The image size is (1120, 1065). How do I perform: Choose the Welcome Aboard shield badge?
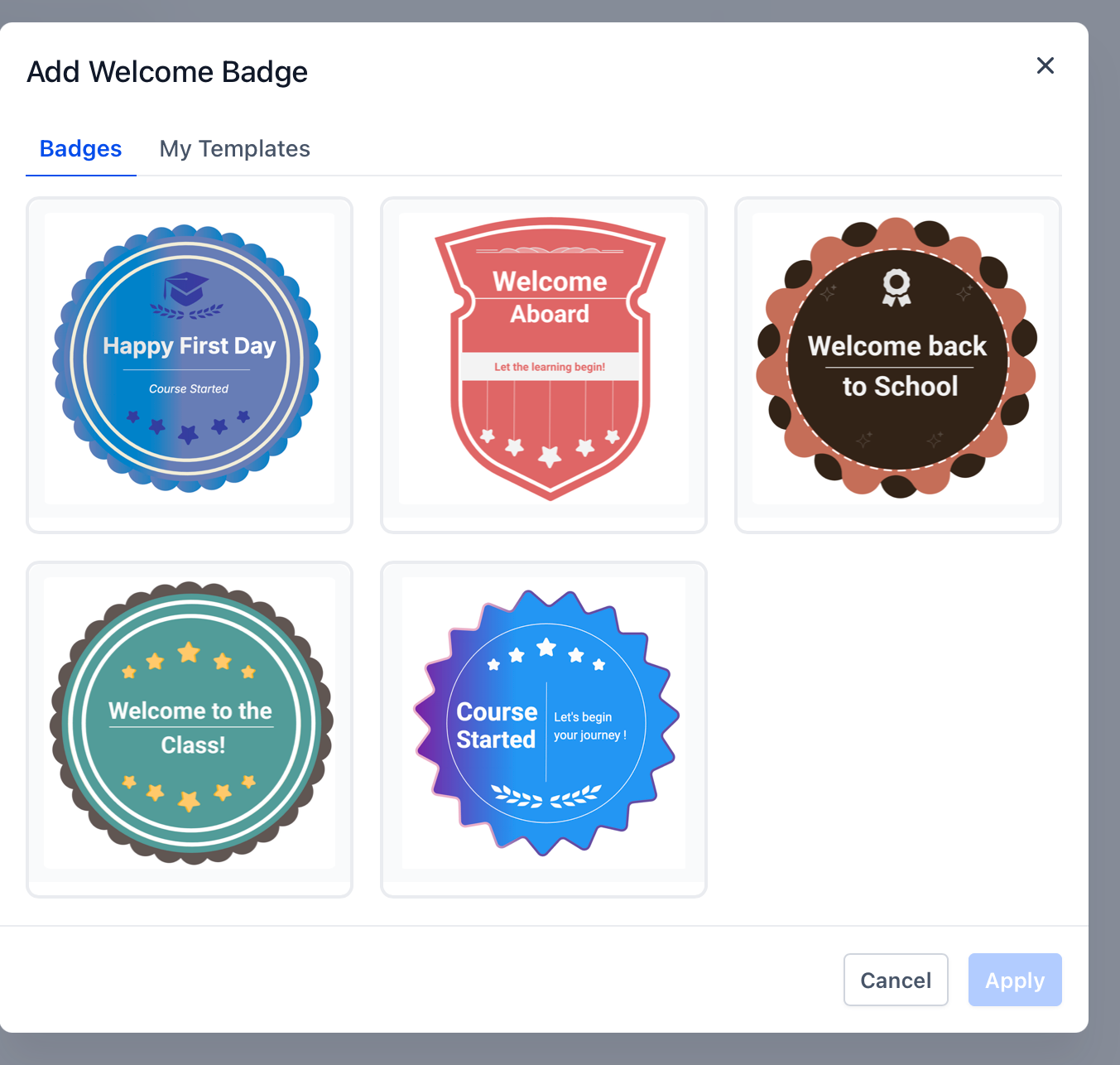pos(544,365)
